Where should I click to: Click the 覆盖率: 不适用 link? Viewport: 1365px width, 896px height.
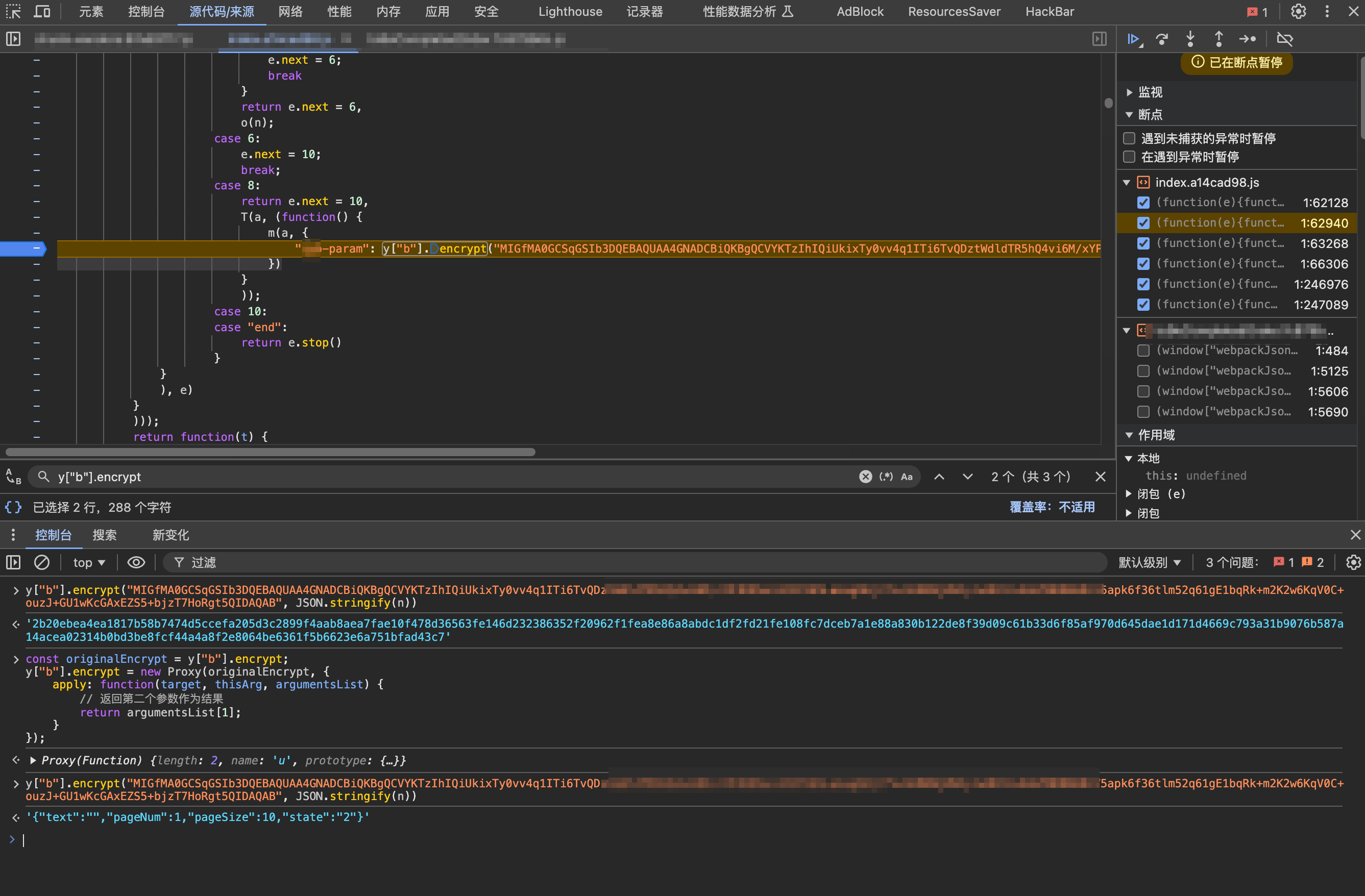[x=1052, y=507]
